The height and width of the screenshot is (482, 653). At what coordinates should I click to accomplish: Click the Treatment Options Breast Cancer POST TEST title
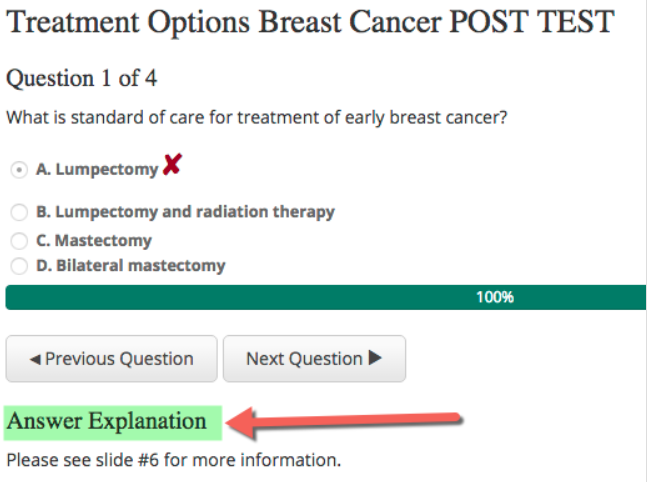pos(310,23)
